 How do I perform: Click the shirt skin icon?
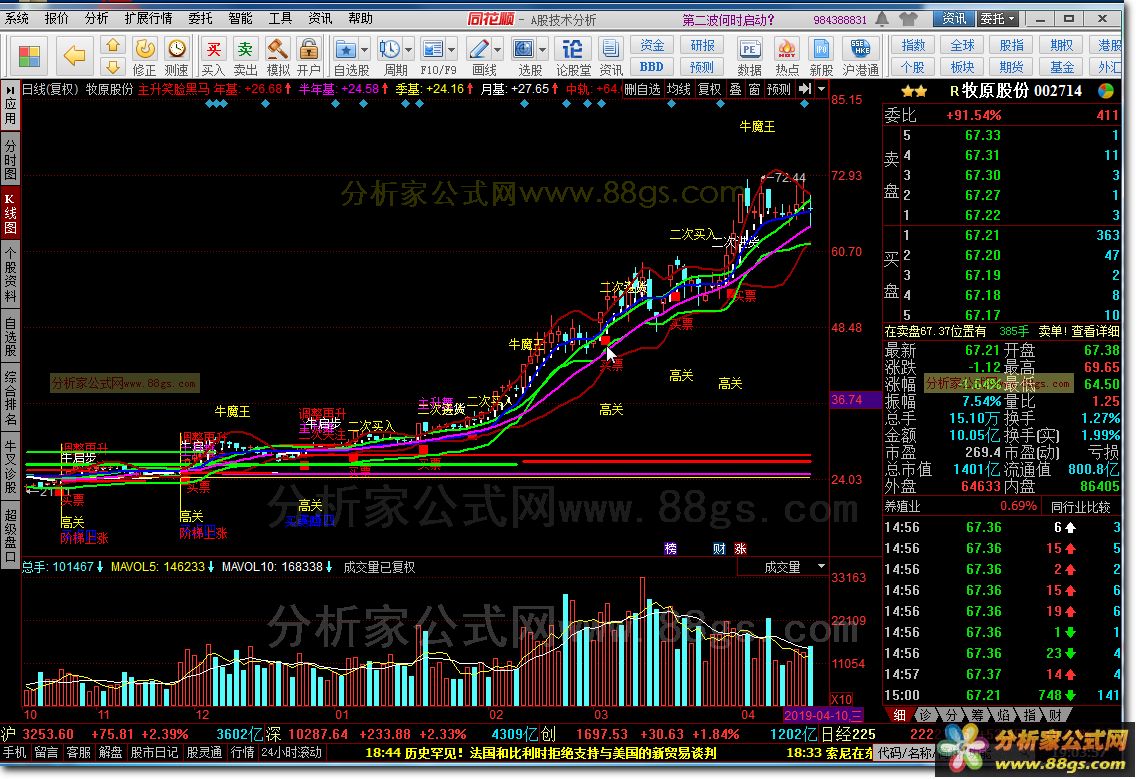pyautogui.click(x=909, y=19)
